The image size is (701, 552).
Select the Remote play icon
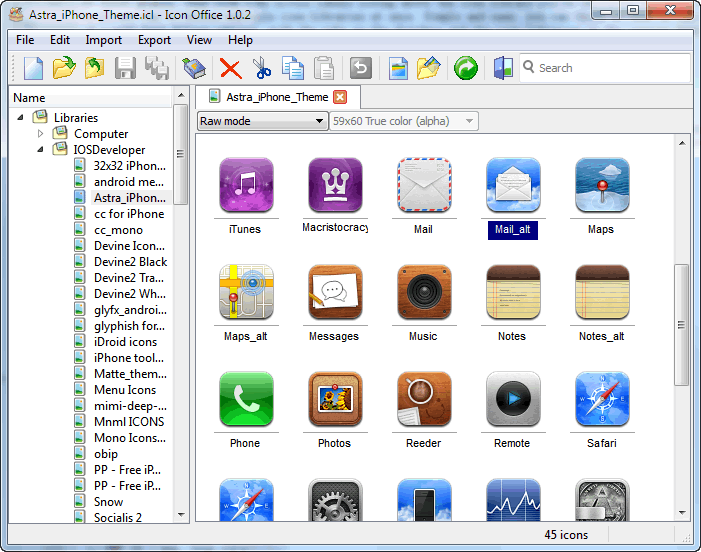click(513, 398)
